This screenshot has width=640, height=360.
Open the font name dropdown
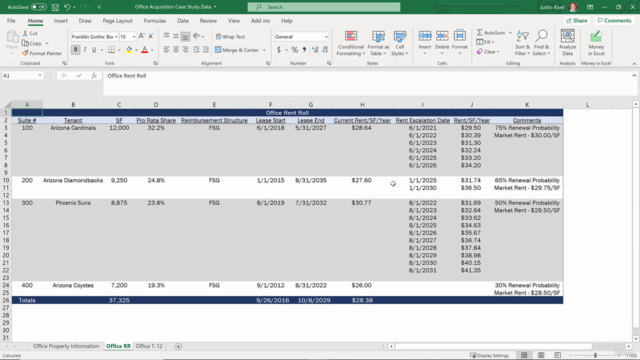pos(116,37)
